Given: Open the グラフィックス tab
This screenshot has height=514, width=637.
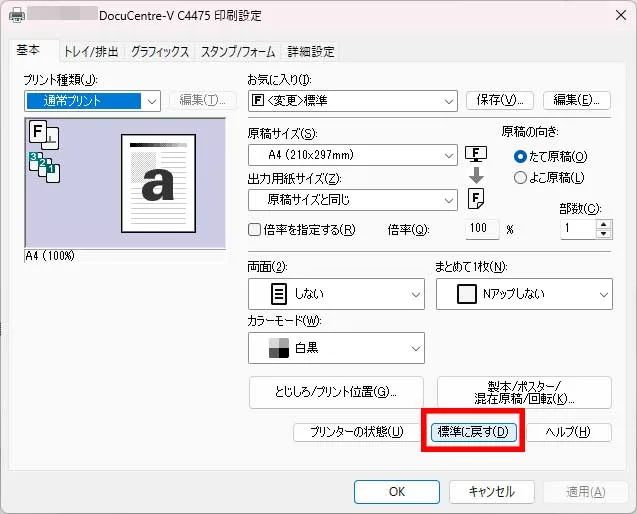Looking at the screenshot, I should 160,52.
